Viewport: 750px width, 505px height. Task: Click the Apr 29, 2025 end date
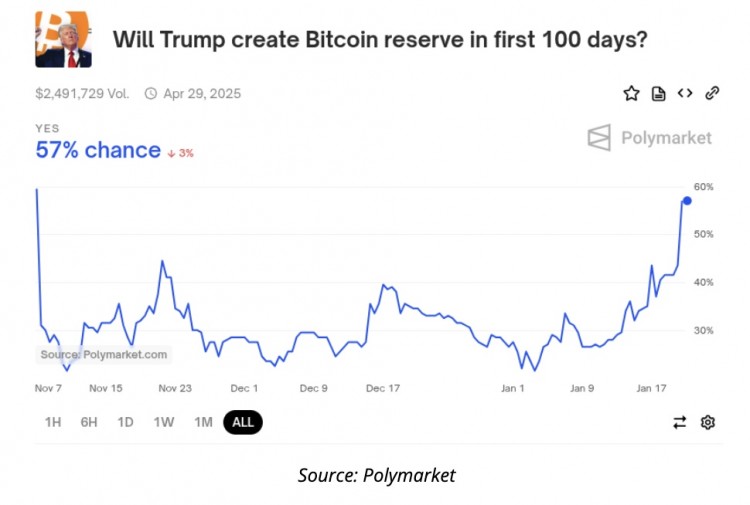pyautogui.click(x=202, y=94)
